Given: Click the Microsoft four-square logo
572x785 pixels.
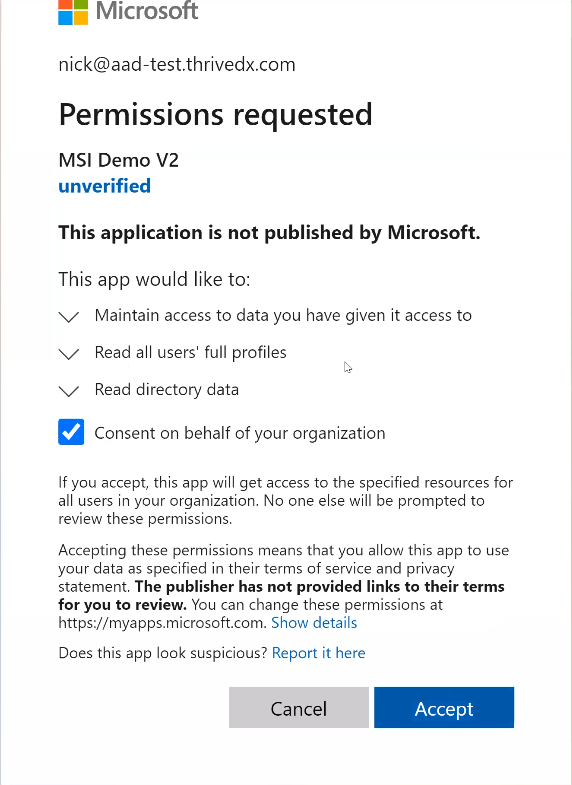Looking at the screenshot, I should 73,12.
